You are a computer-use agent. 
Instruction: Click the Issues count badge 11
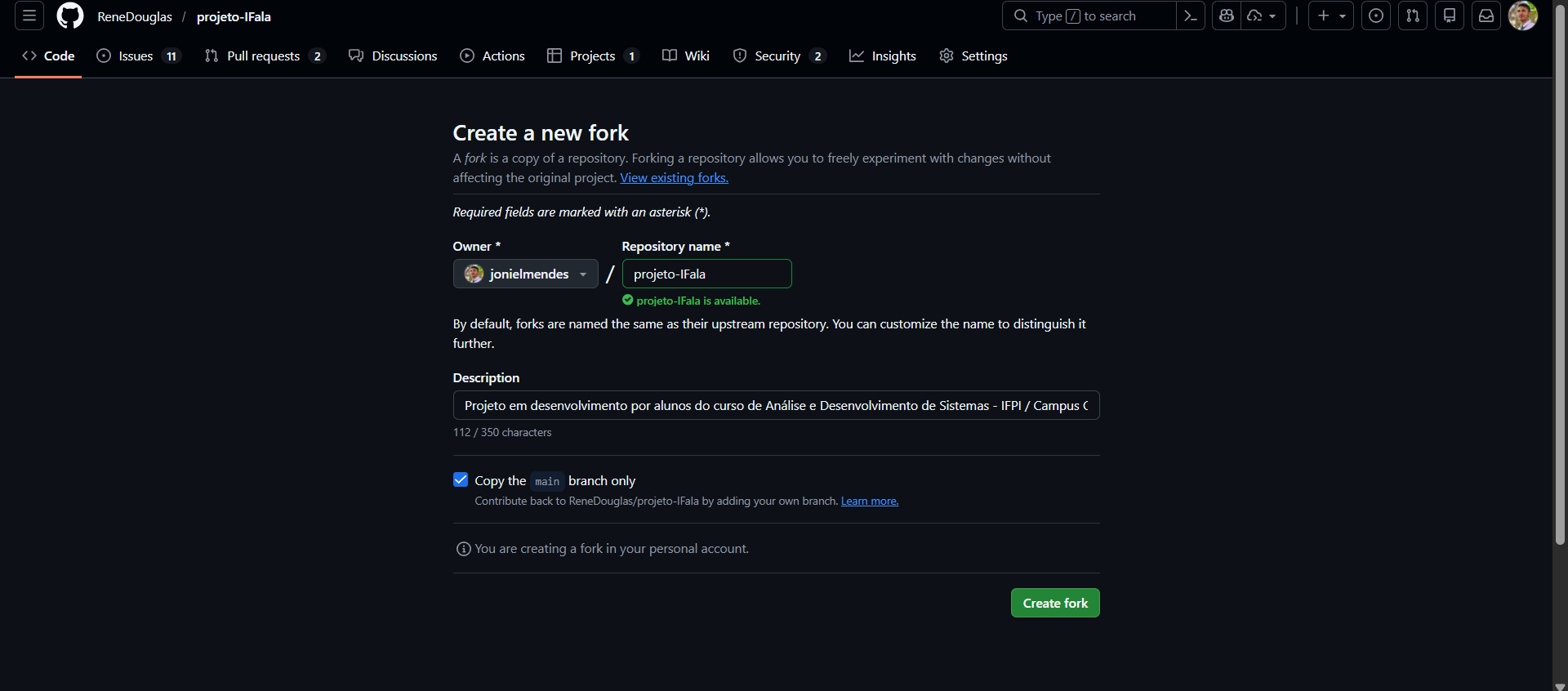tap(171, 56)
